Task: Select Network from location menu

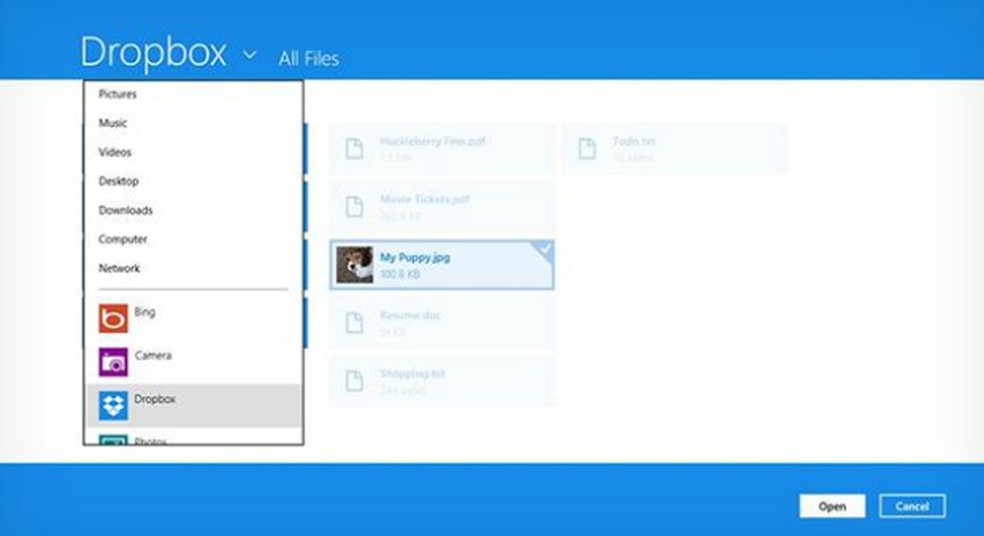Action: pyautogui.click(x=119, y=268)
